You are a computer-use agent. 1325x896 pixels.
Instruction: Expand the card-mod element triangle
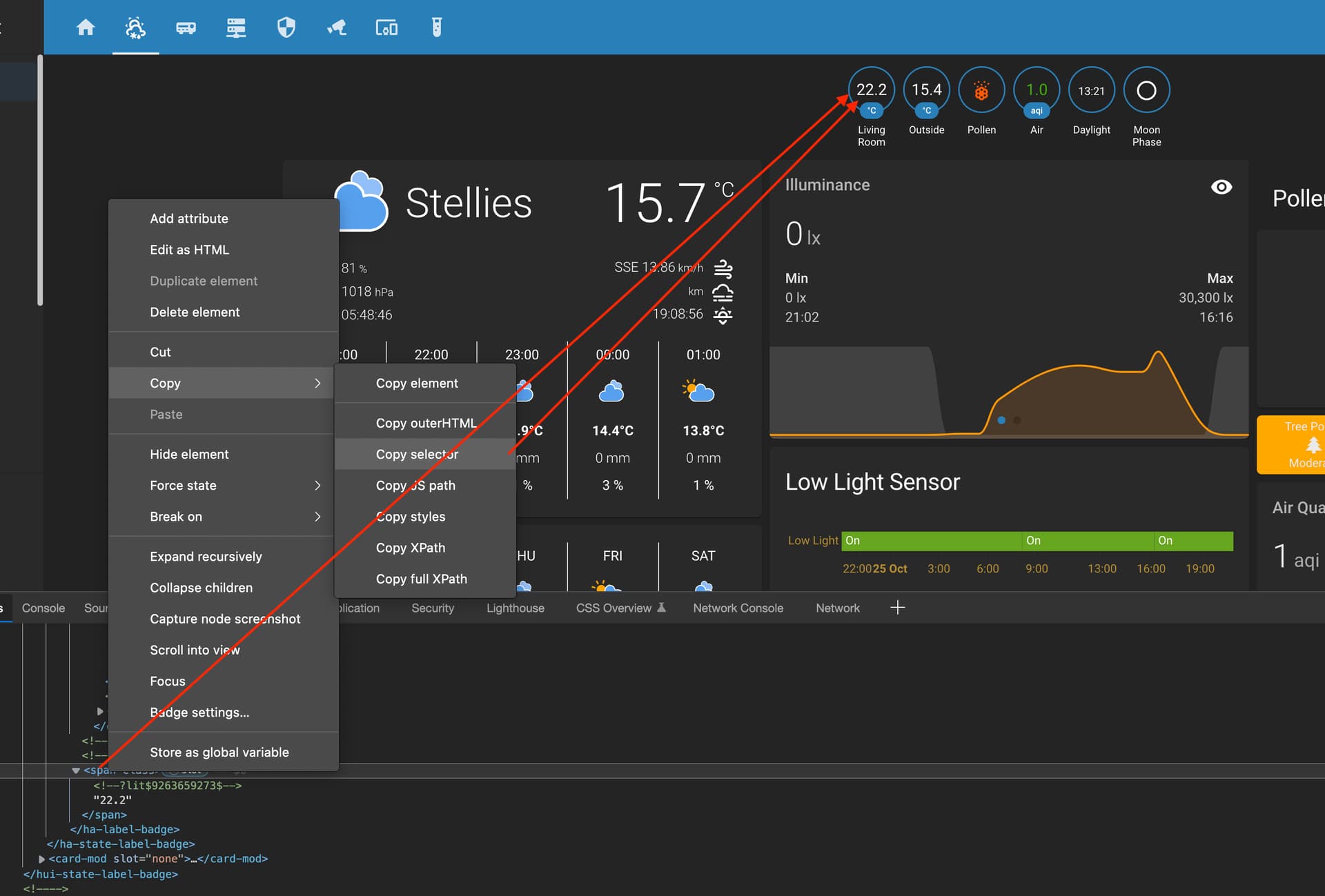pyautogui.click(x=42, y=859)
